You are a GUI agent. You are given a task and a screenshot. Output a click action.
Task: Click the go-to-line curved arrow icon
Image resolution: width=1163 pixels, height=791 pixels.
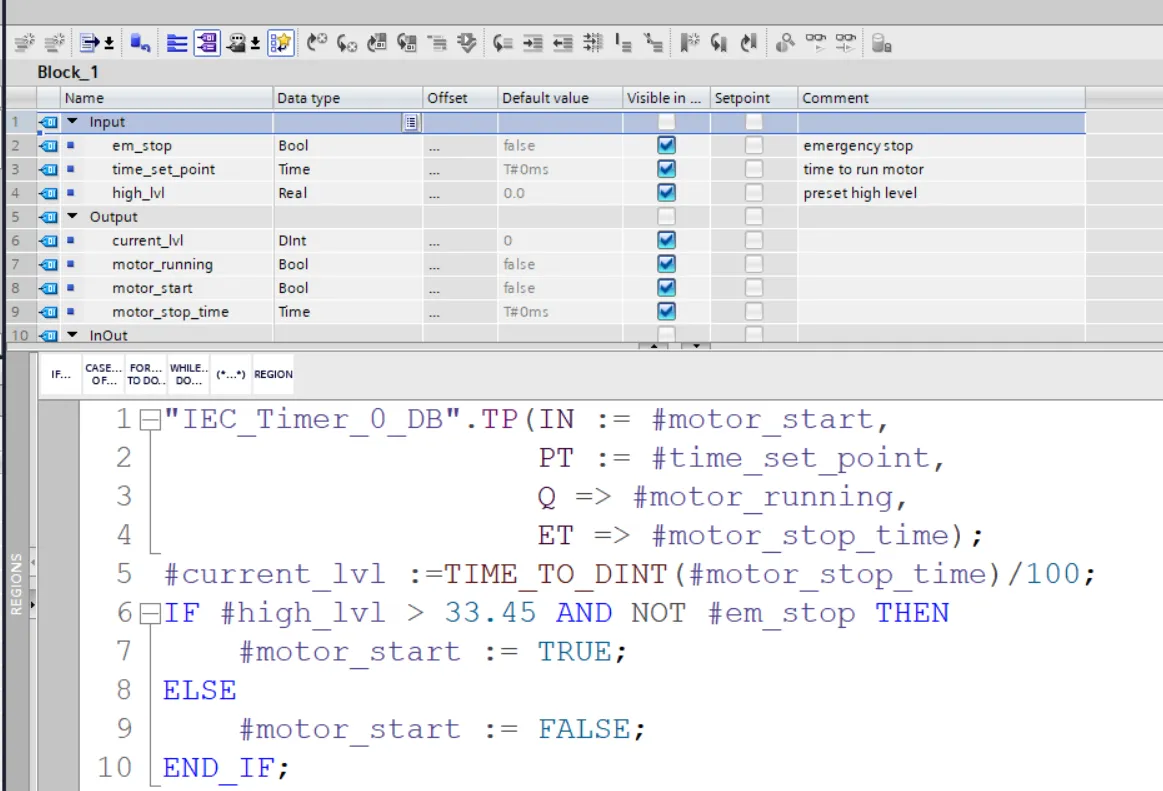point(503,43)
